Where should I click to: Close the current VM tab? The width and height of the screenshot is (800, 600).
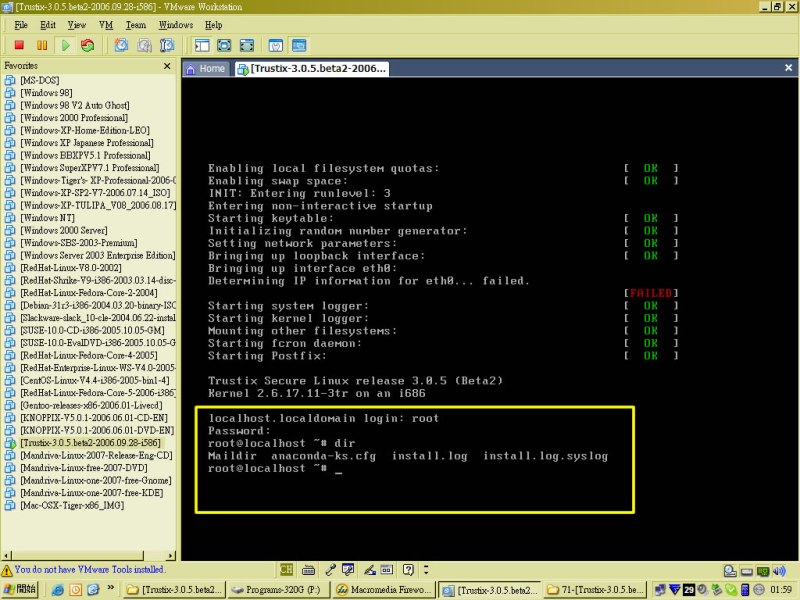788,68
